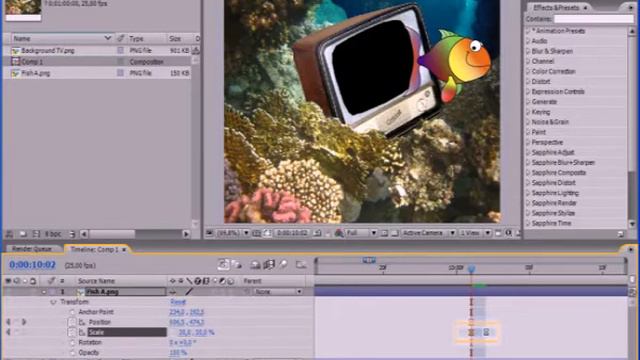Expand the Color Correction effects category
This screenshot has height=360, width=640.
pyautogui.click(x=528, y=71)
